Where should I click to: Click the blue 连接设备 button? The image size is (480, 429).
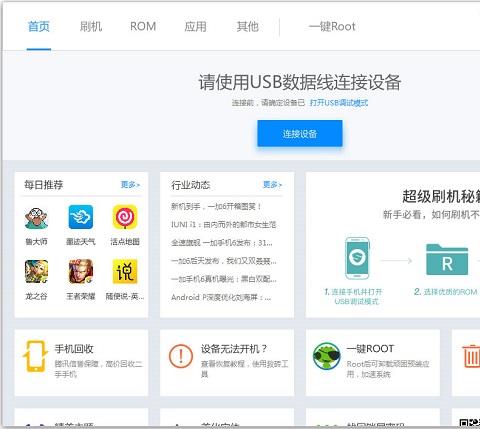[300, 133]
